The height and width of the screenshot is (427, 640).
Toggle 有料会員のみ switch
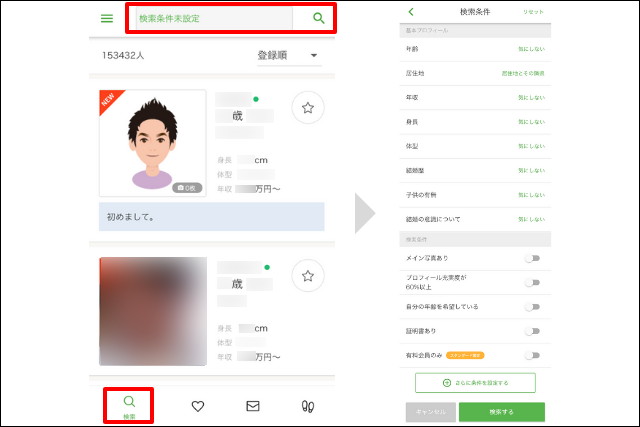click(532, 356)
